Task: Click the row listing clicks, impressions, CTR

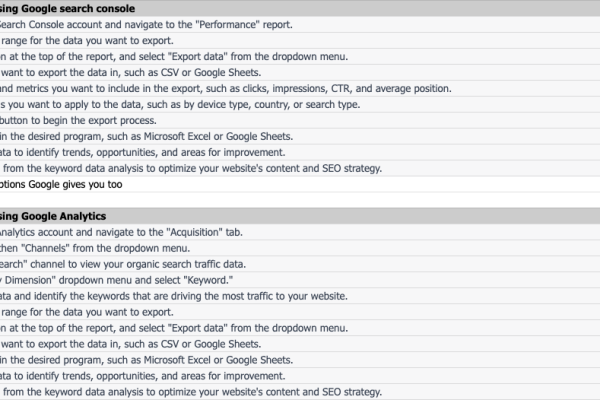Action: (300, 88)
